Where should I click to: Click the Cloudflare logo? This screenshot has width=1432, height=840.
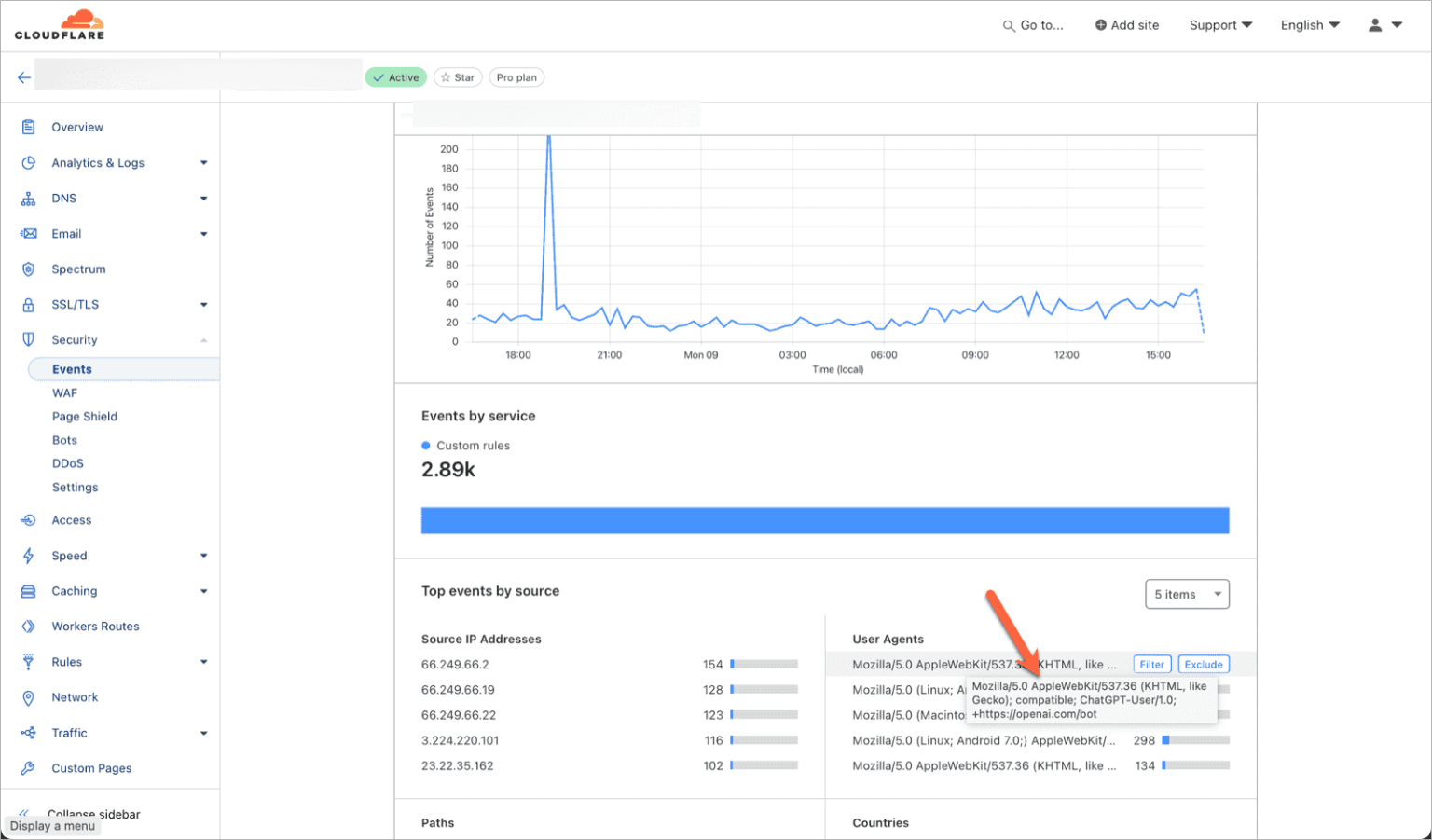coord(60,25)
